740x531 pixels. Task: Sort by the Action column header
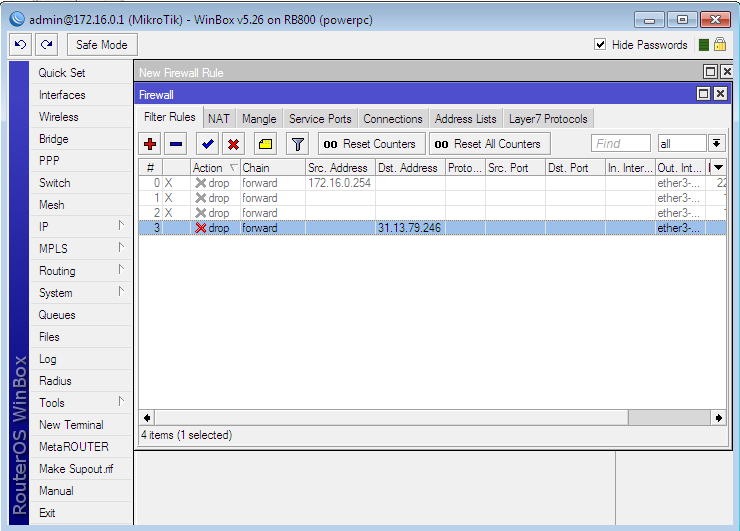[215, 168]
